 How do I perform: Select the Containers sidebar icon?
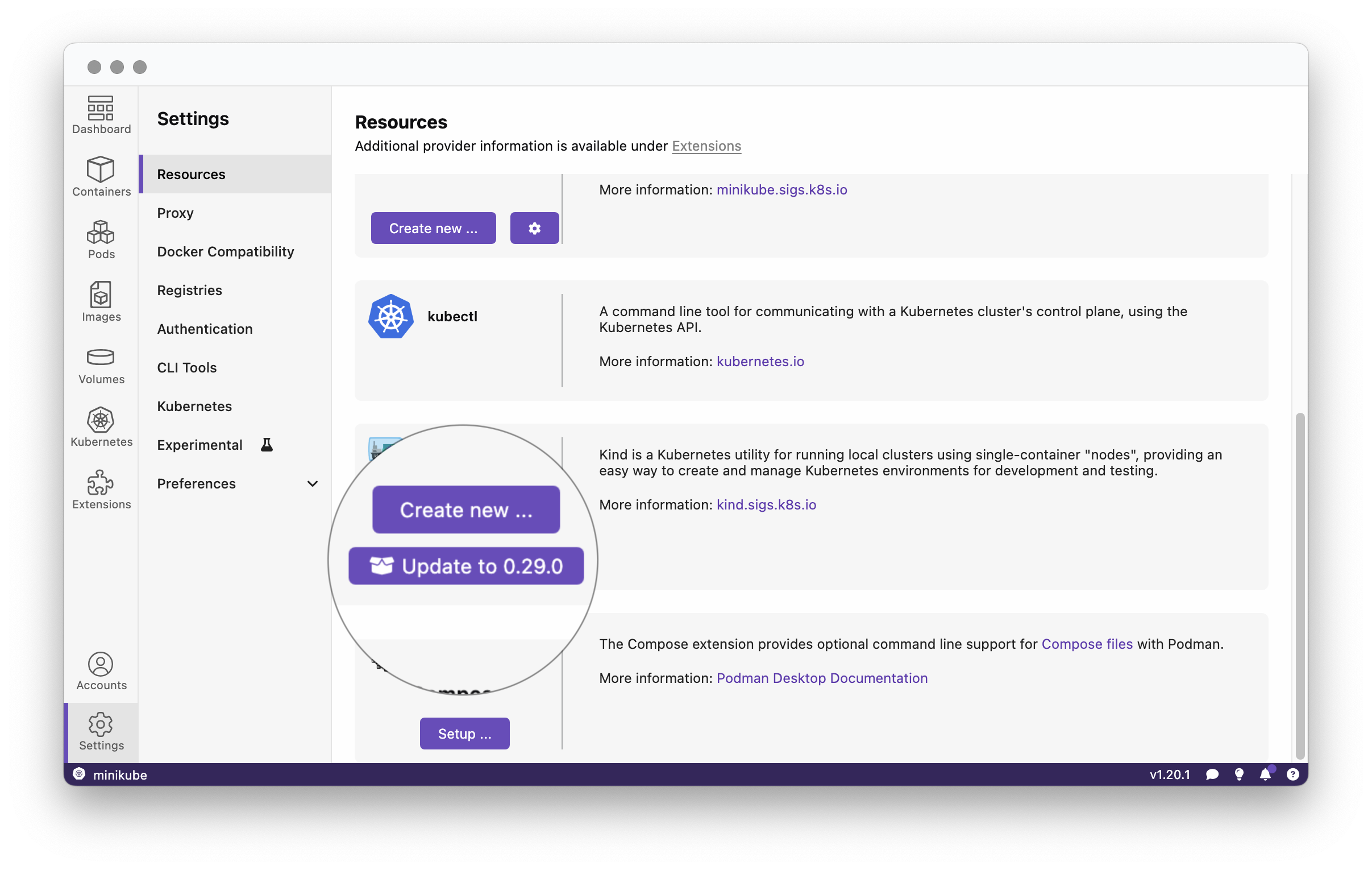coord(100,177)
